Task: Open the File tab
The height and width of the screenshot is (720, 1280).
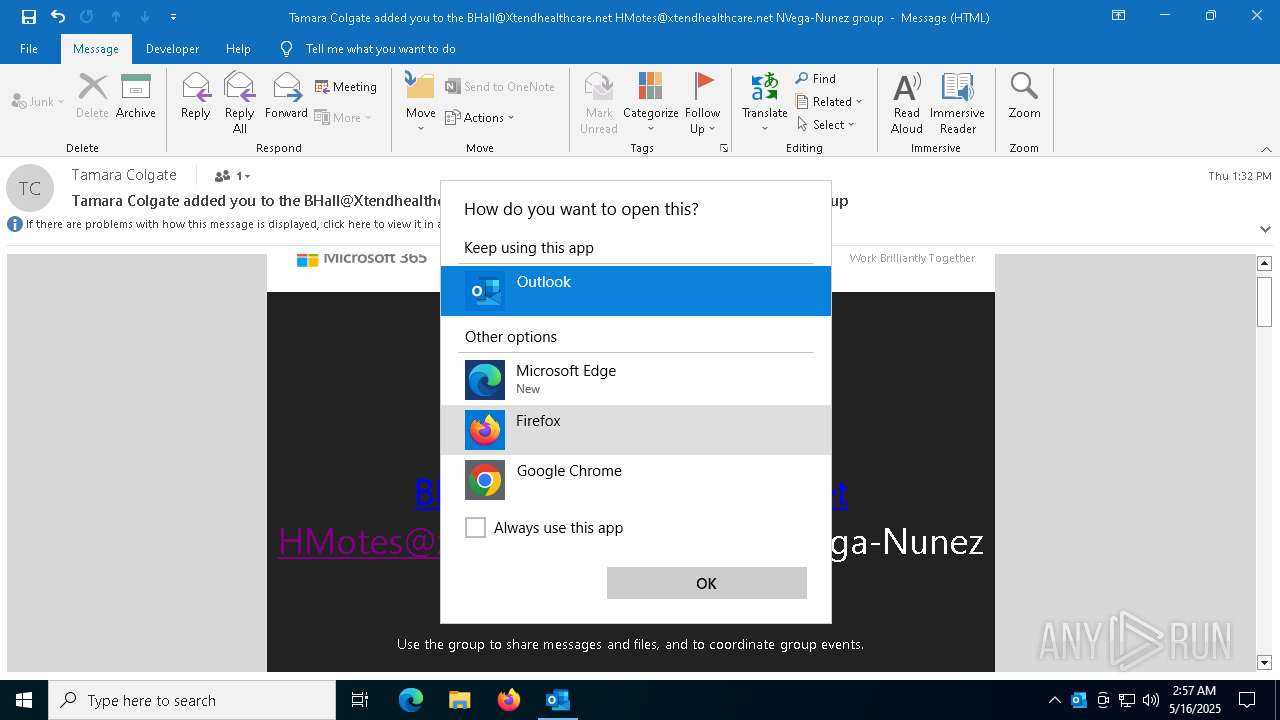Action: coord(29,48)
